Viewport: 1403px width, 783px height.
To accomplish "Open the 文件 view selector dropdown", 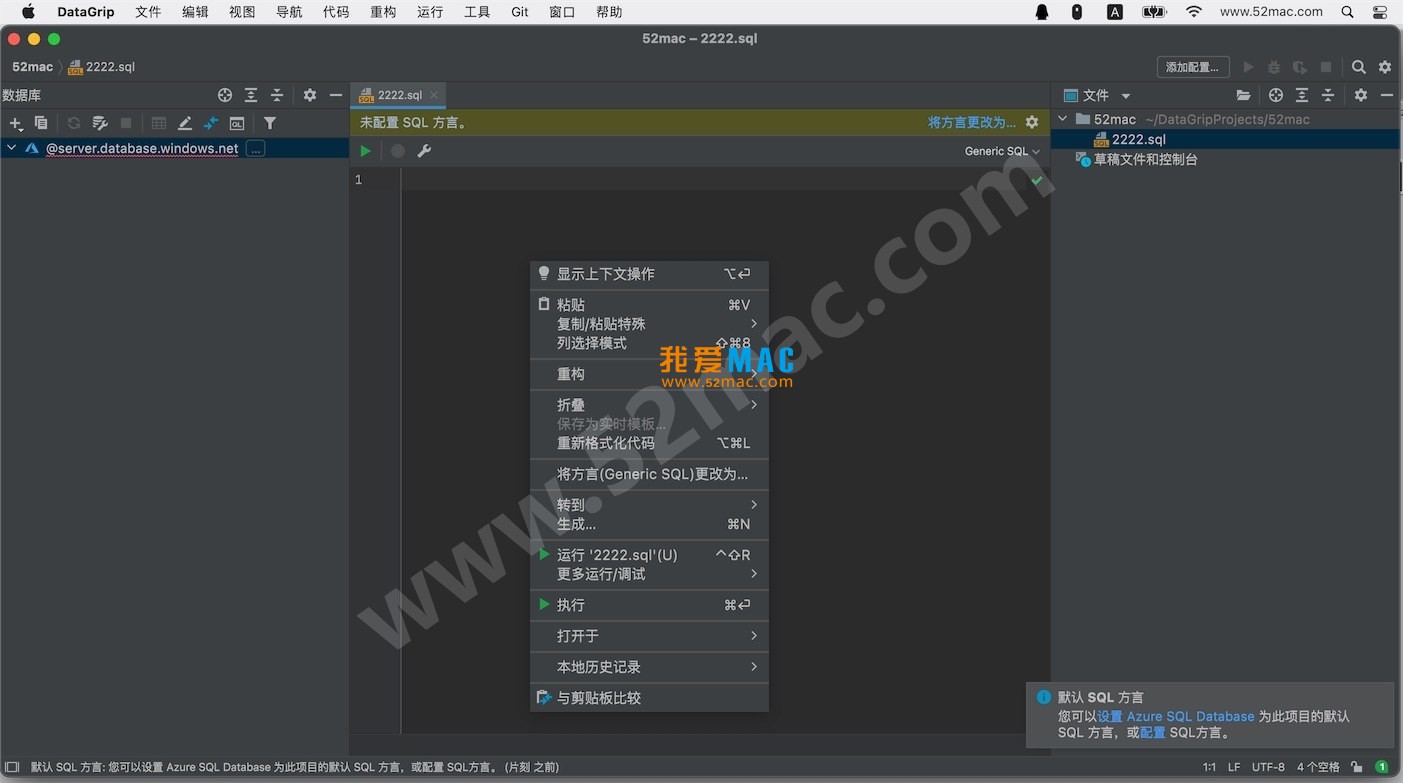I will [1125, 96].
